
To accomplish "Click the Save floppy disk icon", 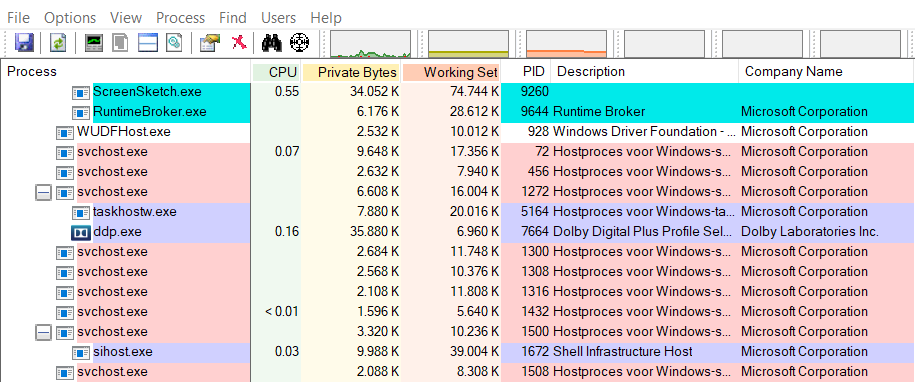I will point(24,43).
